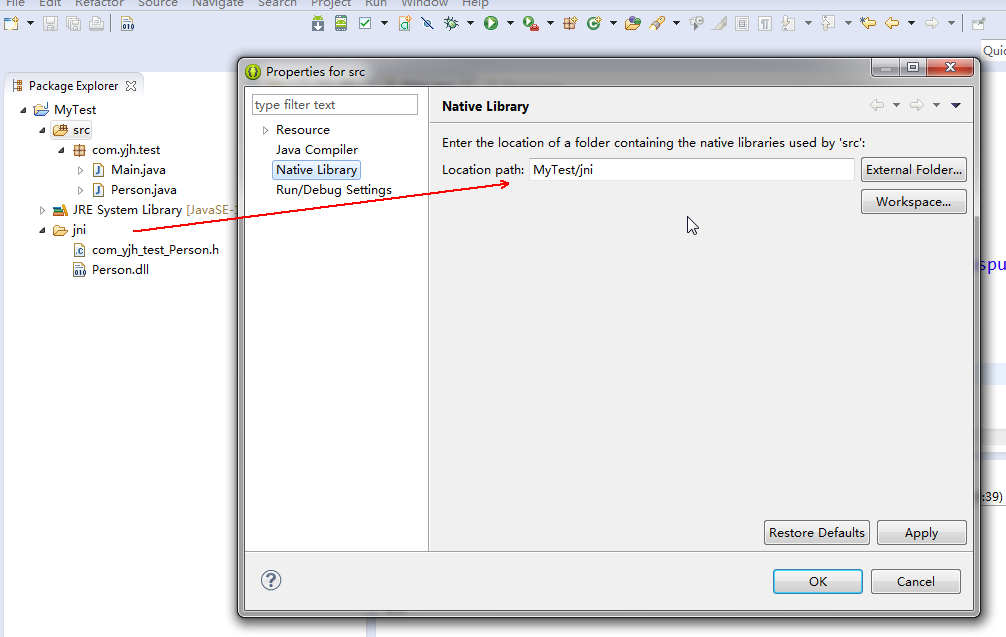1006x637 pixels.
Task: Open the Navigate menu
Action: (x=218, y=3)
